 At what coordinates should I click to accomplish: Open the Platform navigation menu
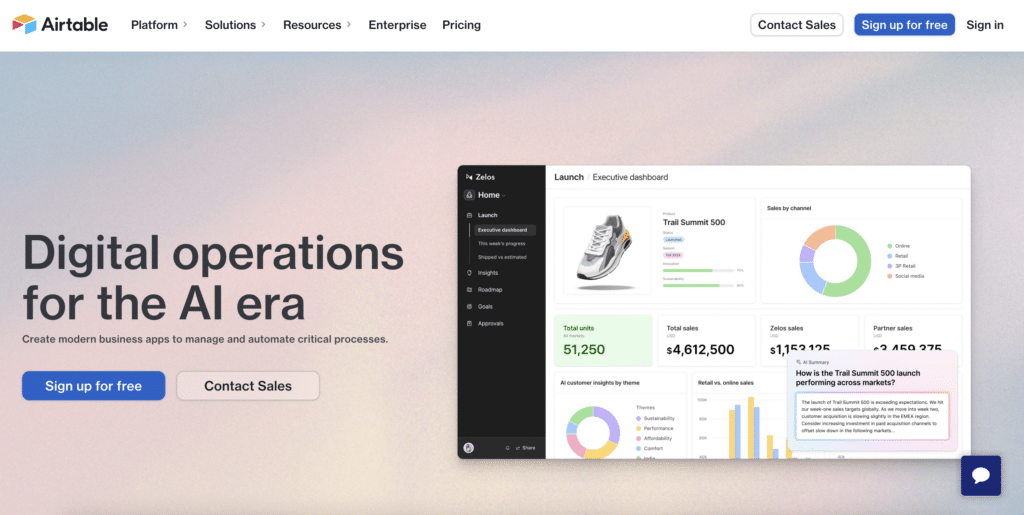point(159,25)
